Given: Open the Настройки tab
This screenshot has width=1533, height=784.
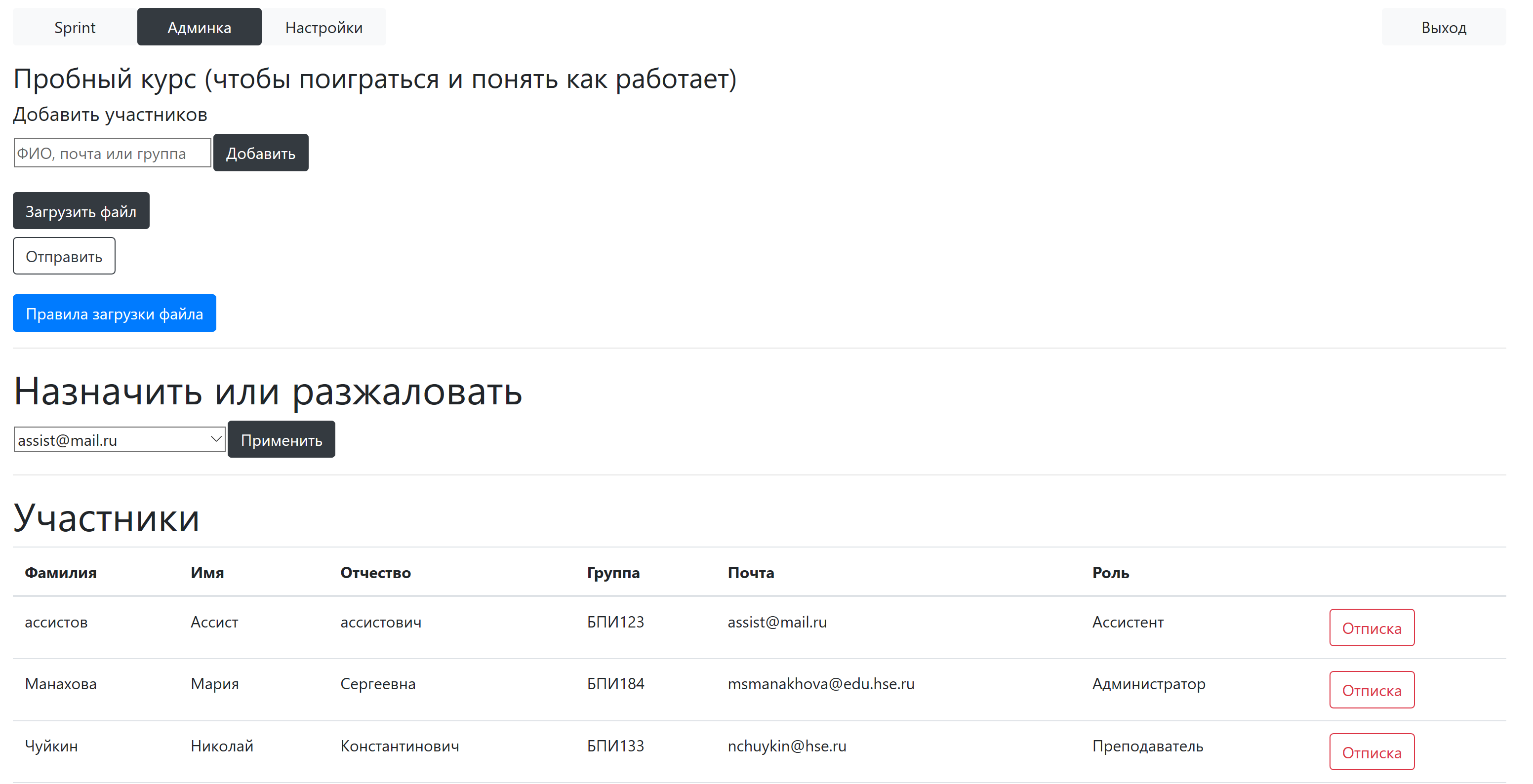Looking at the screenshot, I should pos(324,27).
